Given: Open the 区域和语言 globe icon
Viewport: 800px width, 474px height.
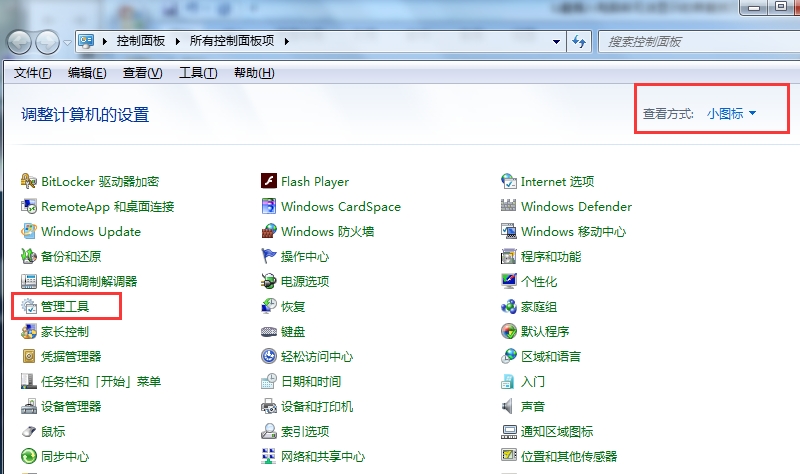Looking at the screenshot, I should (x=509, y=356).
